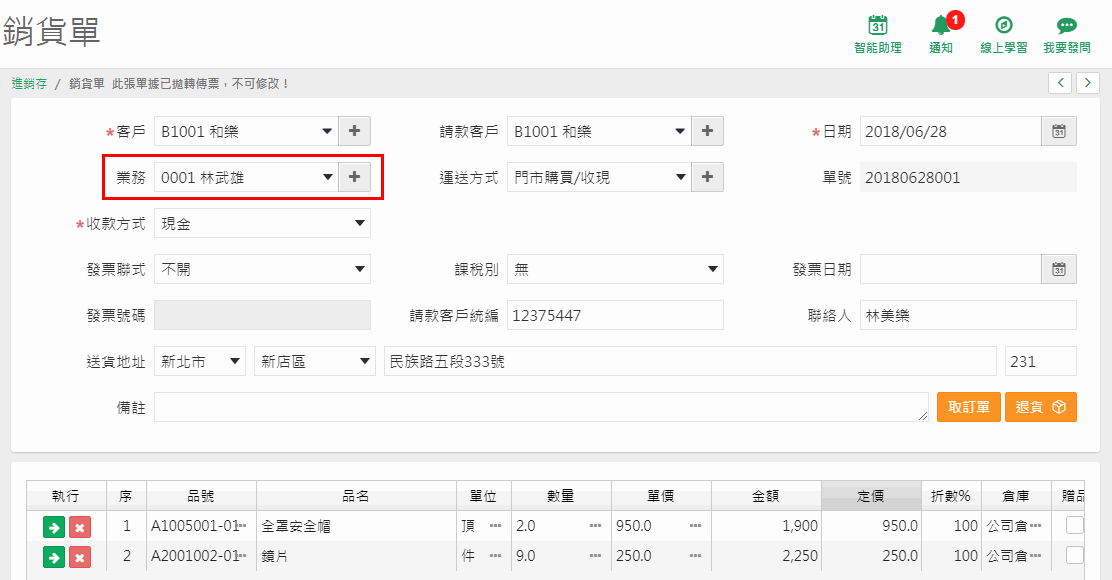The width and height of the screenshot is (1112, 580).
Task: Click the 日期 field 2018/06/28
Action: pyautogui.click(x=951, y=131)
